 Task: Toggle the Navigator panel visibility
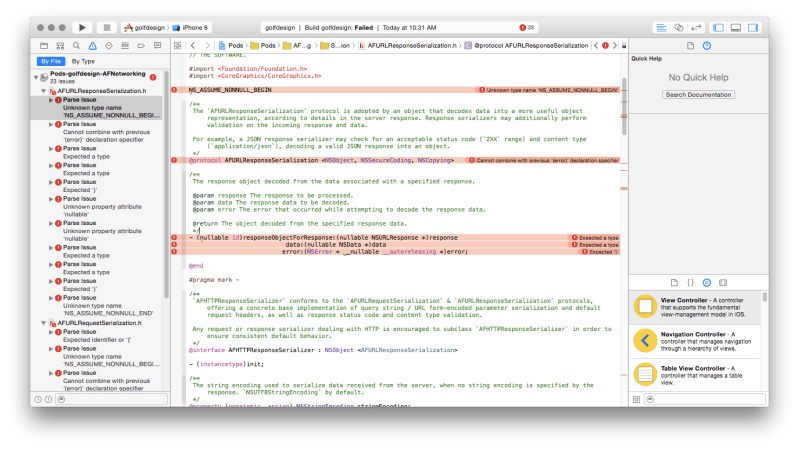(718, 28)
